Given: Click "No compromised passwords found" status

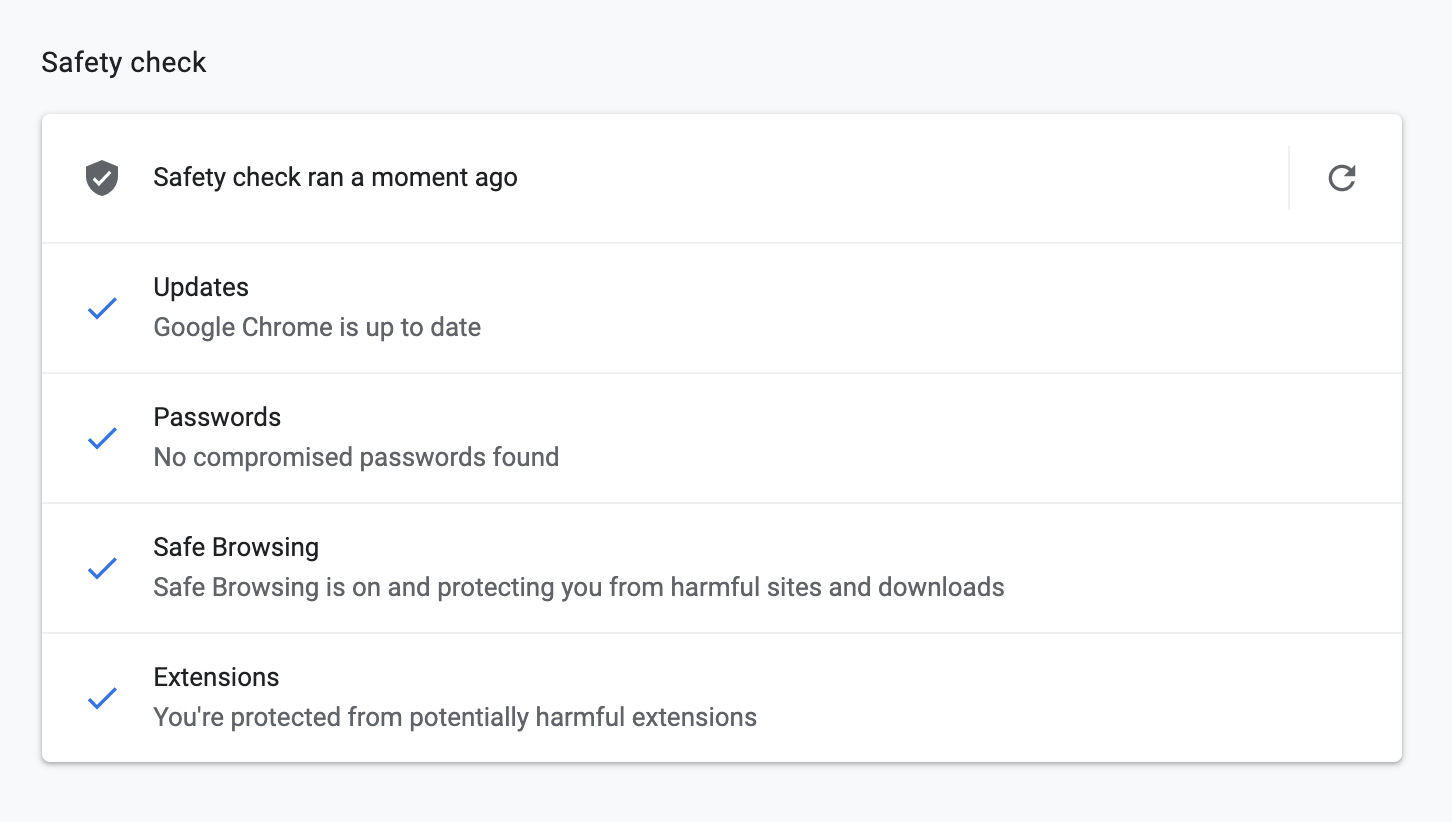Looking at the screenshot, I should pos(356,458).
